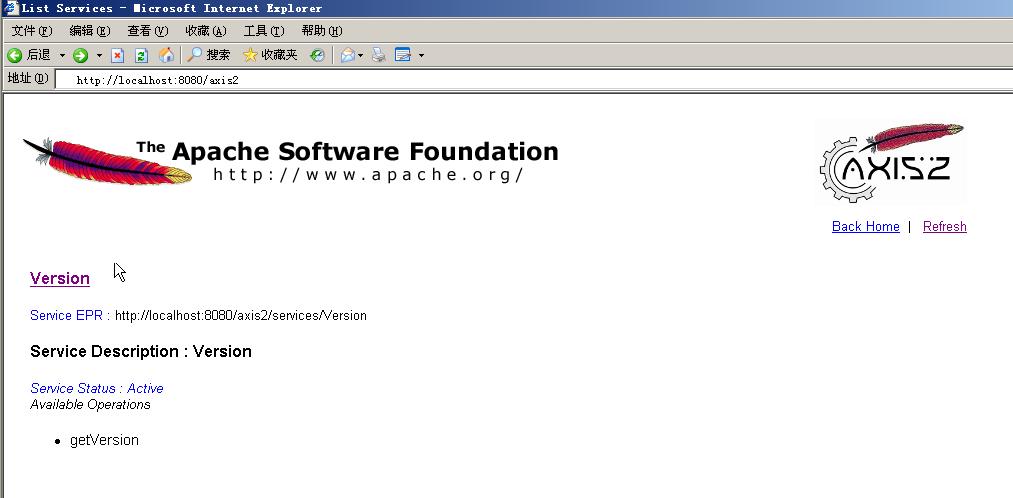The height and width of the screenshot is (498, 1013).
Task: Click the green Forward arrow icon
Action: 80,56
